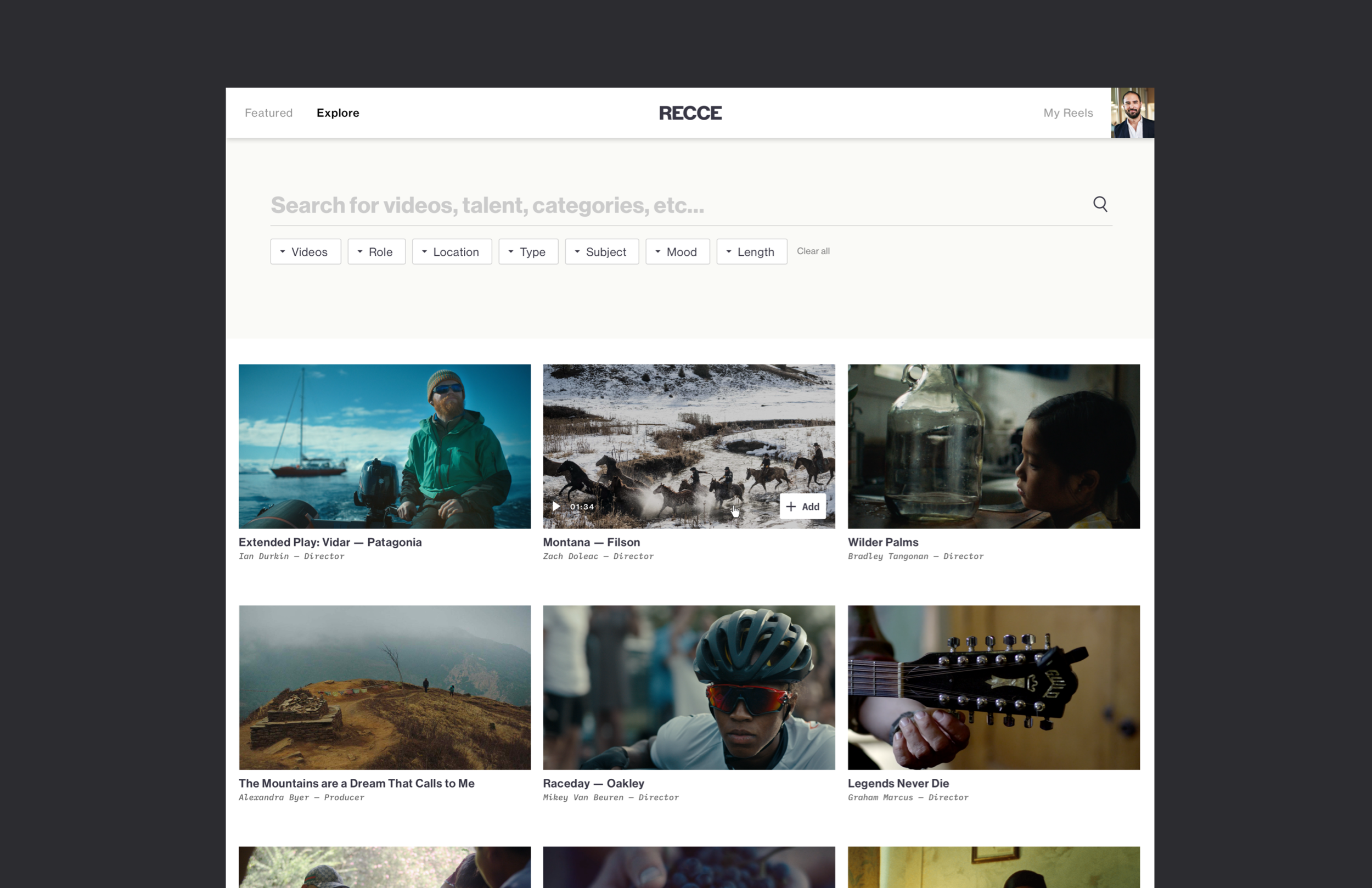Click The Mountains are a Dream title
Screen dimensions: 1372x888
pos(357,783)
